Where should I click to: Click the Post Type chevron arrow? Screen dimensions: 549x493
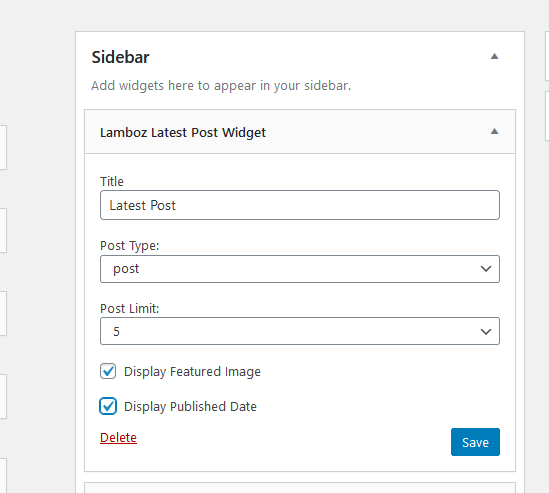486,269
